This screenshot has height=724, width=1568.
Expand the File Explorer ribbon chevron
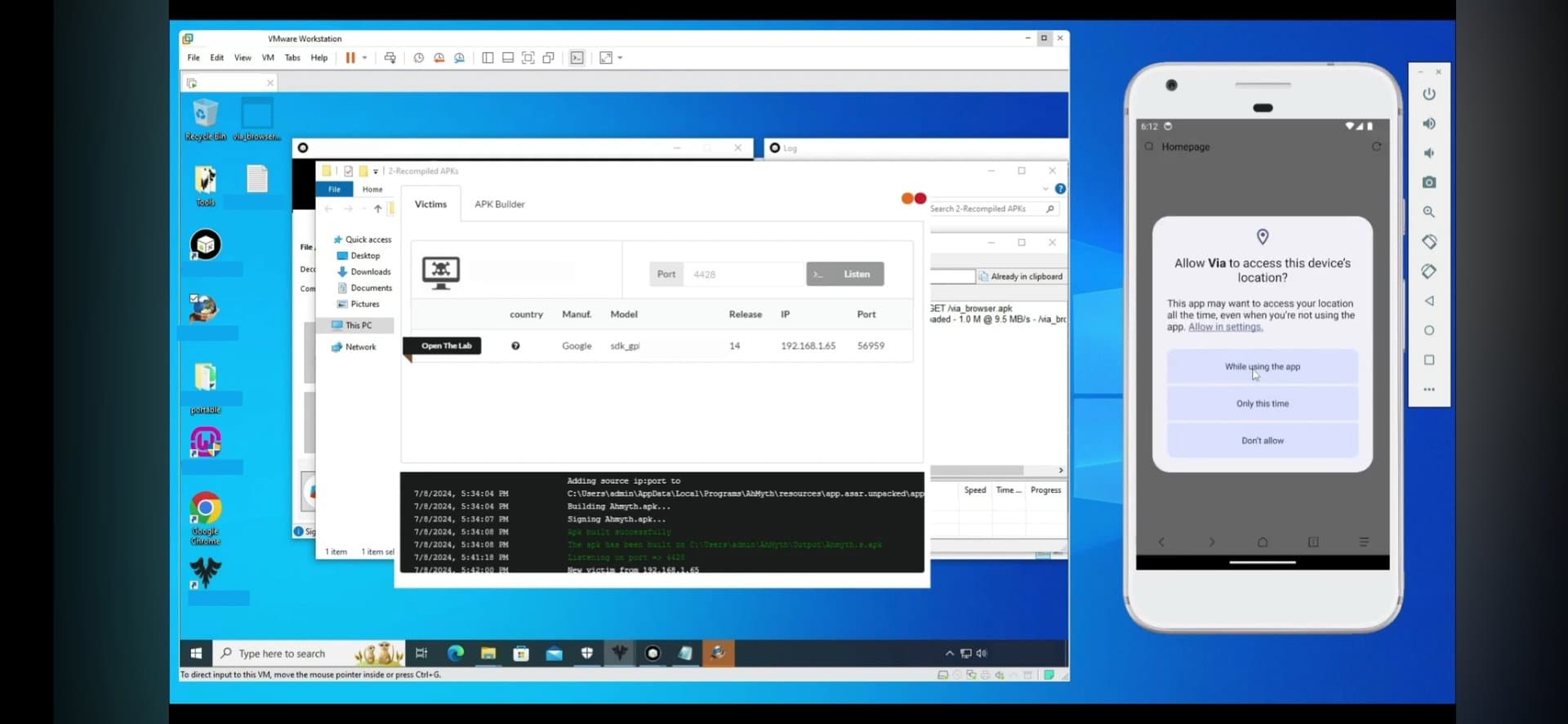(1045, 189)
